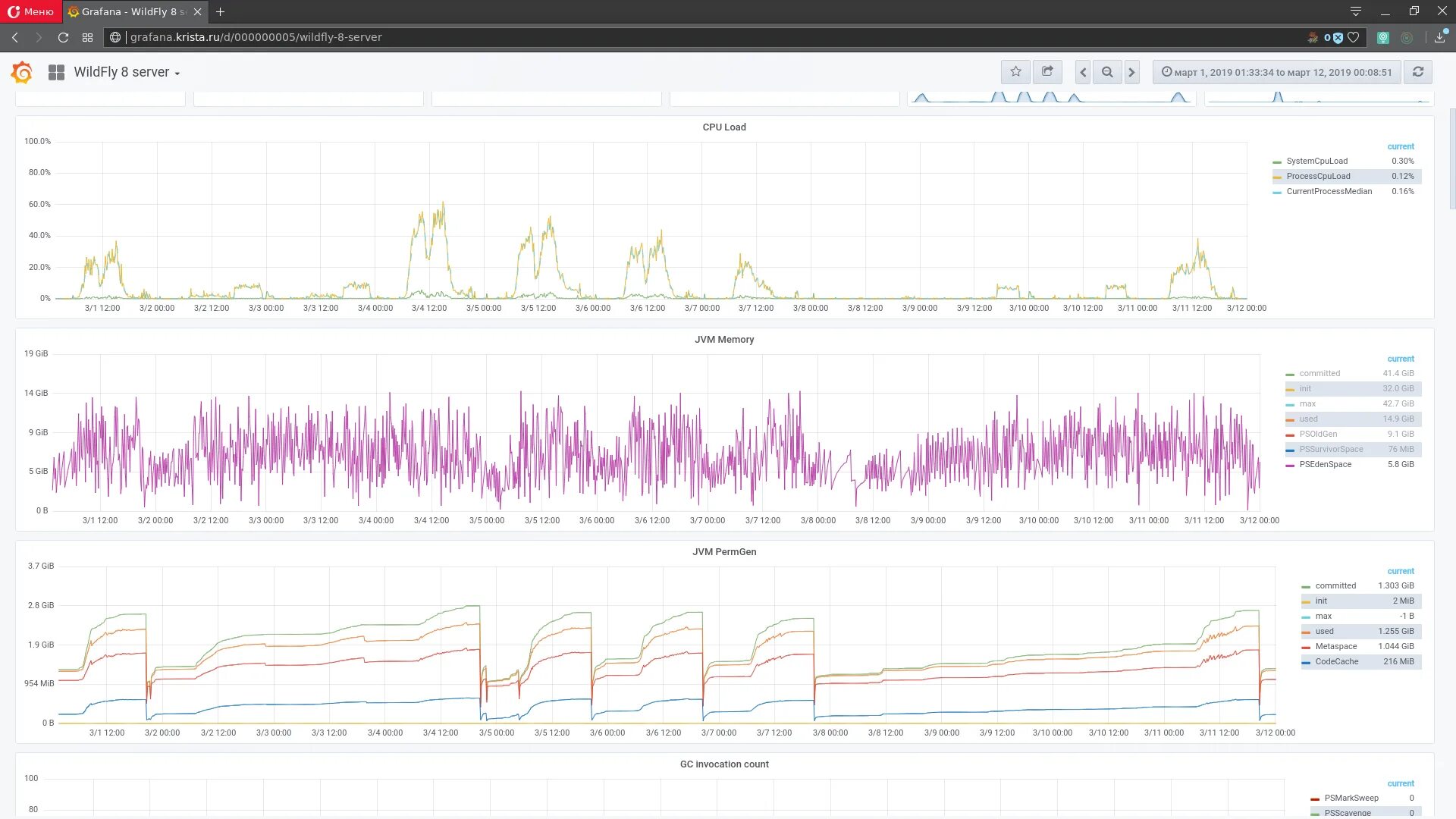
Task: Toggle SystemCpuLoad series in legend
Action: [1316, 161]
